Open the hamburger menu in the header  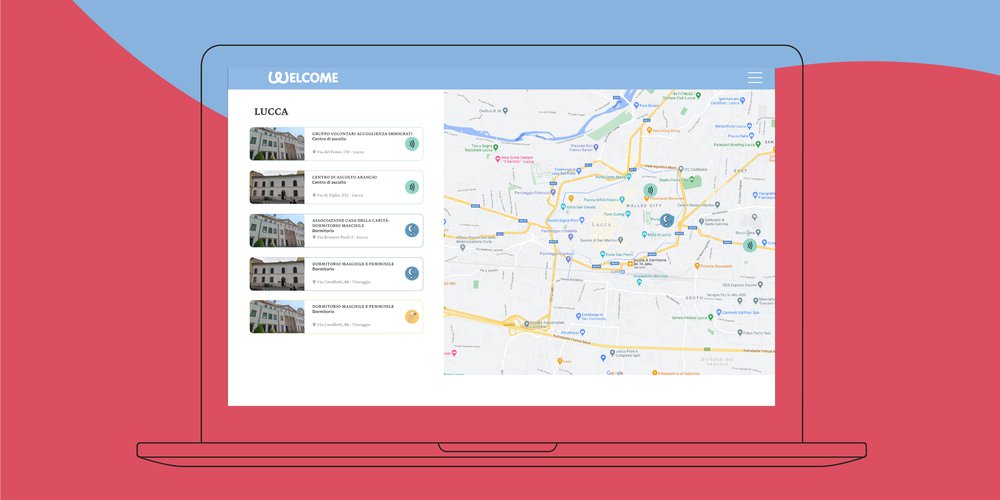coord(755,77)
